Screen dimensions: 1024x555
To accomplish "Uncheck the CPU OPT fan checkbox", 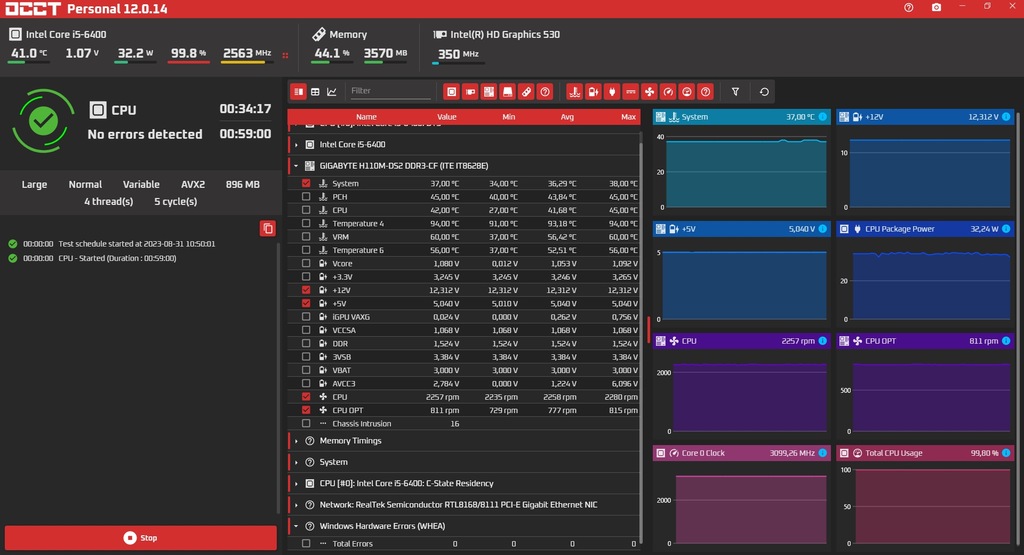I will 306,410.
